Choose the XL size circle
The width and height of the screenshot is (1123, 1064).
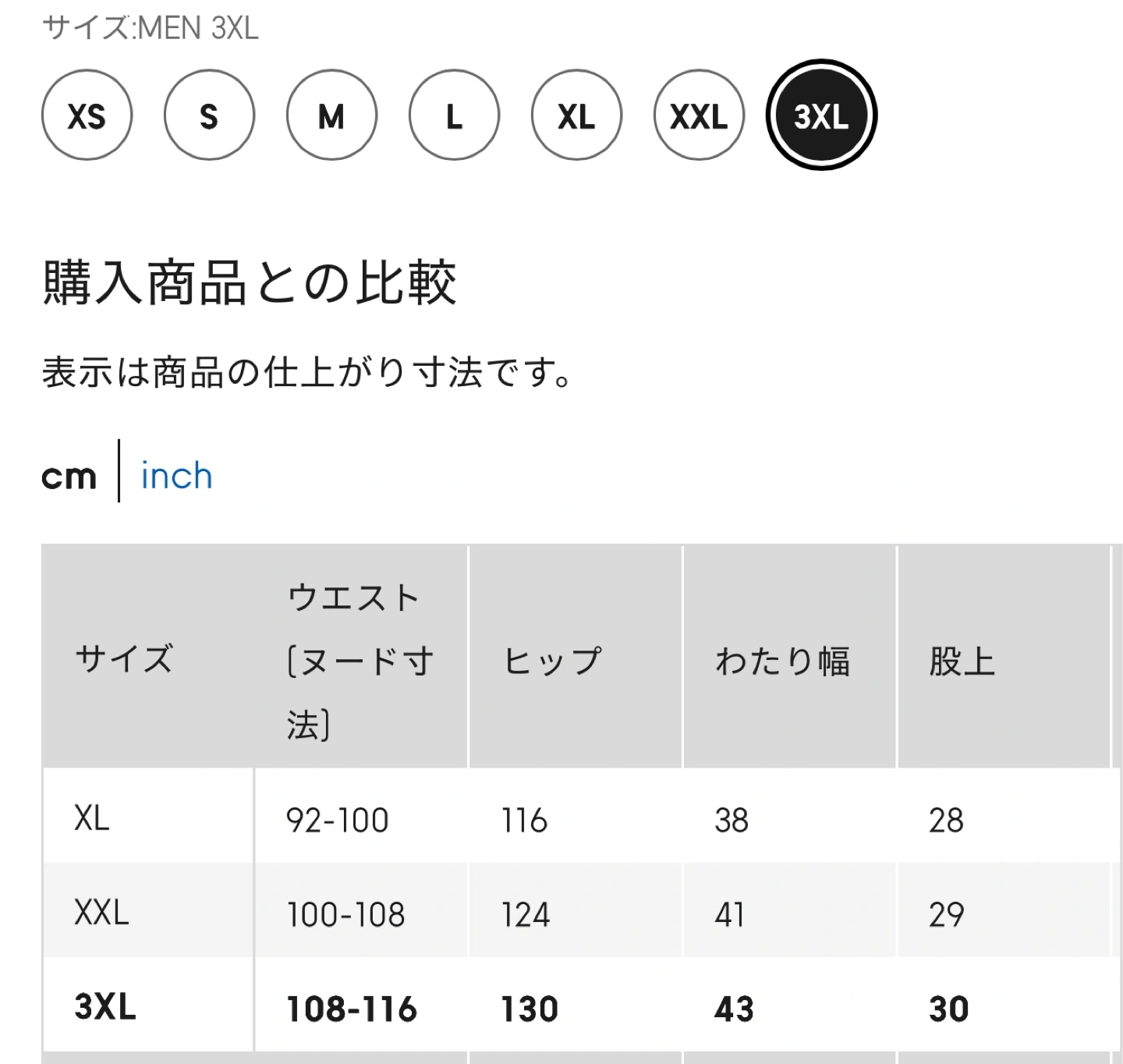[x=576, y=115]
